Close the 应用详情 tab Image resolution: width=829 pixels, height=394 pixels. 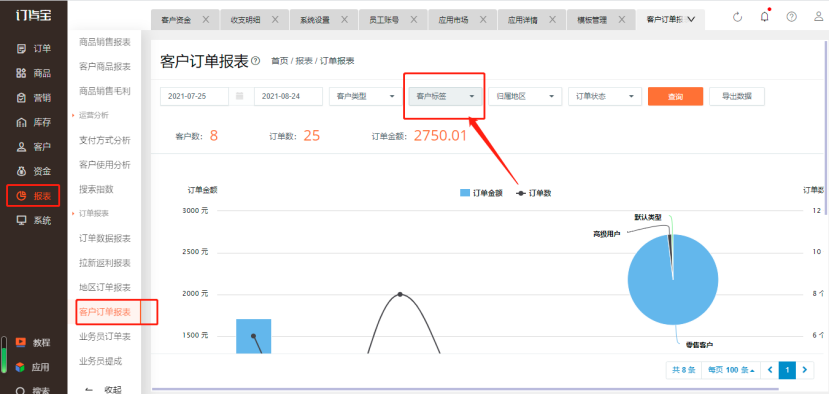[552, 20]
